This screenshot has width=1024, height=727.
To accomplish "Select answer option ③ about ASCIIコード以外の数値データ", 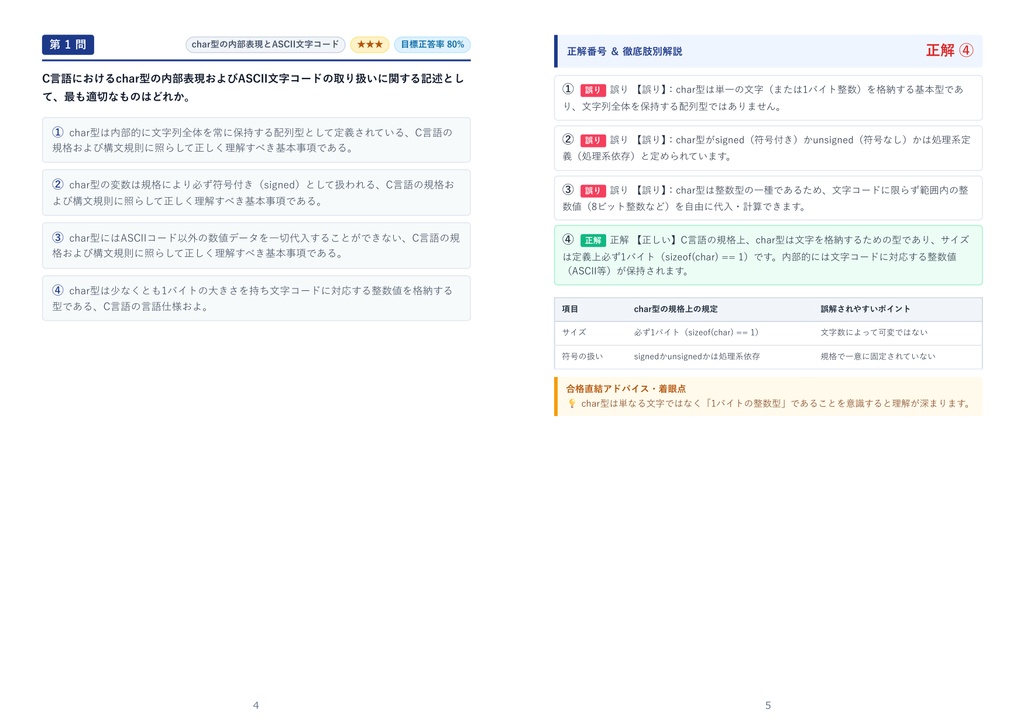I will pyautogui.click(x=256, y=246).
